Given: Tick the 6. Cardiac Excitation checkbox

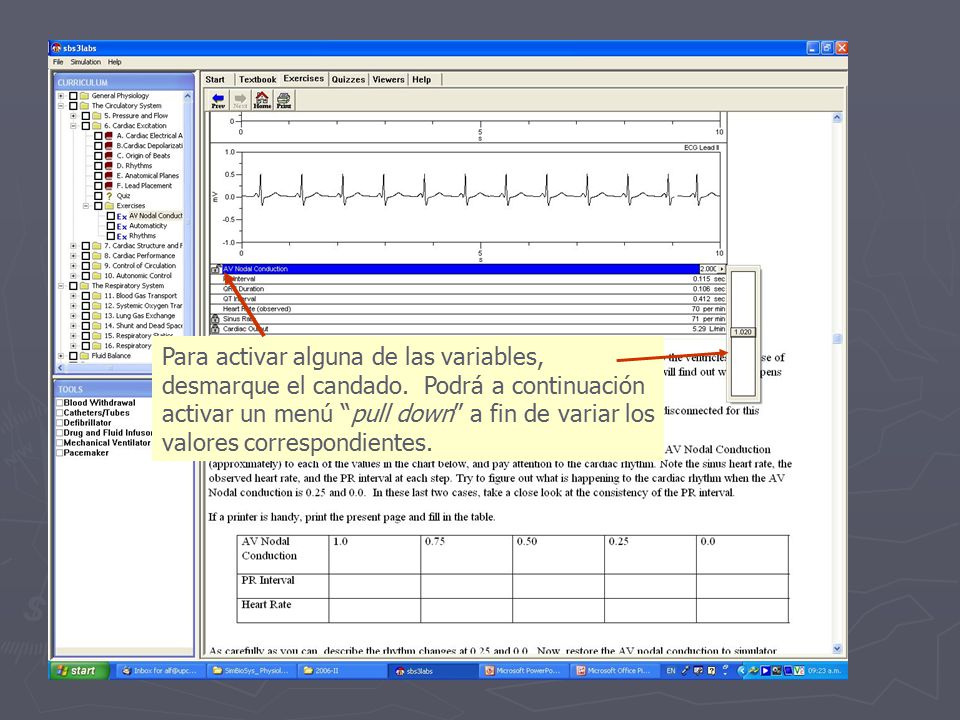Looking at the screenshot, I should 86,126.
